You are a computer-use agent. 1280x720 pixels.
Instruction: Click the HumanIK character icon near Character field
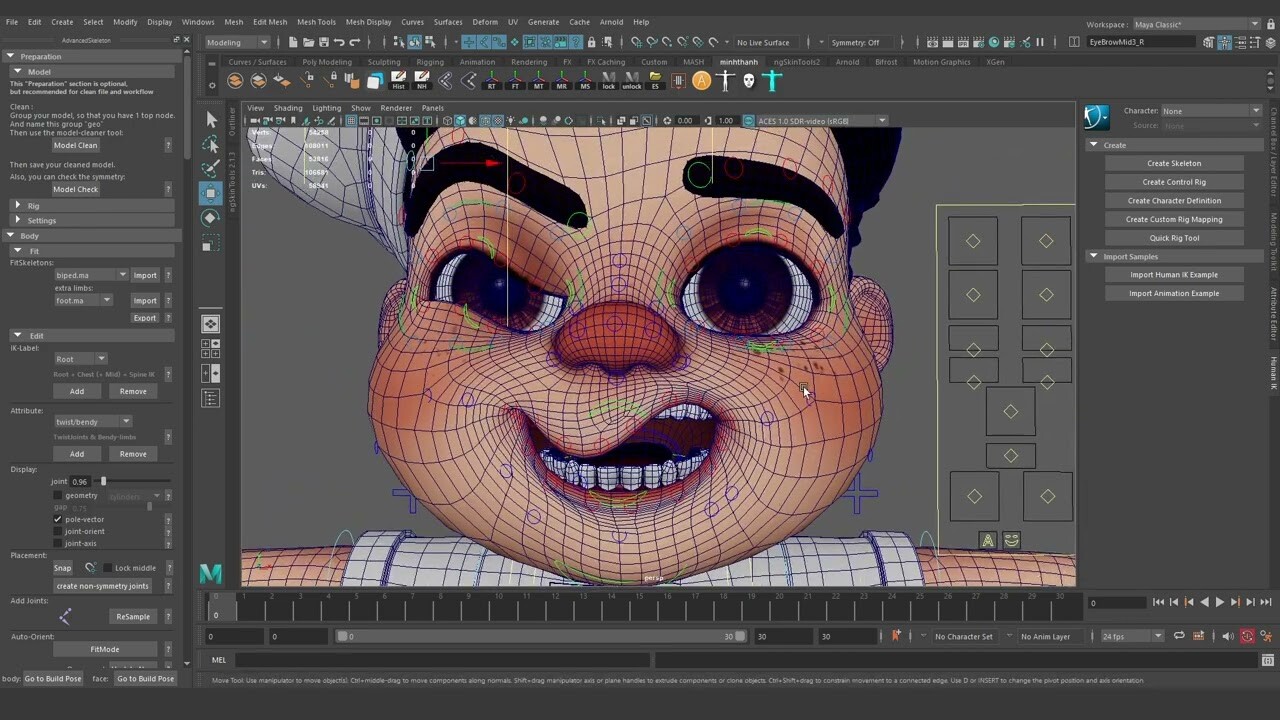pyautogui.click(x=1096, y=117)
